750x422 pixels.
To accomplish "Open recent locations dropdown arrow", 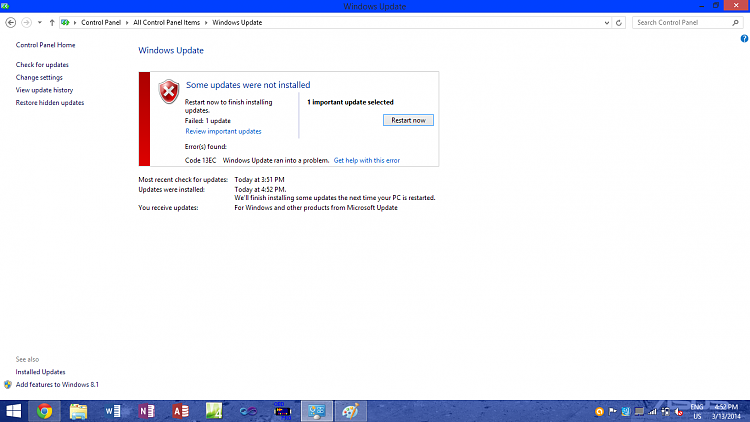I will pos(40,22).
